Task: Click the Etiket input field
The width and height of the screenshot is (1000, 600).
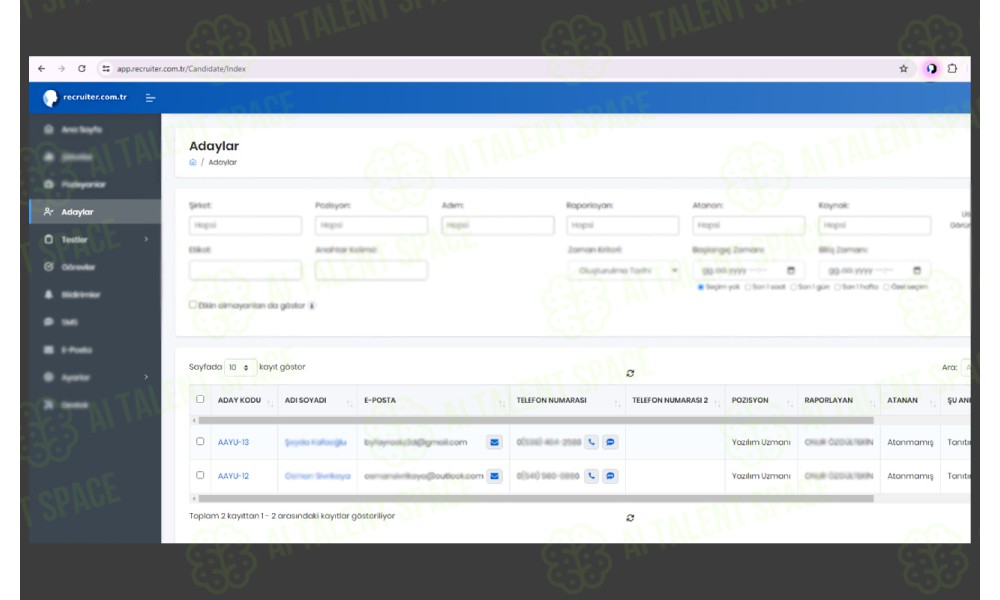Action: (245, 270)
